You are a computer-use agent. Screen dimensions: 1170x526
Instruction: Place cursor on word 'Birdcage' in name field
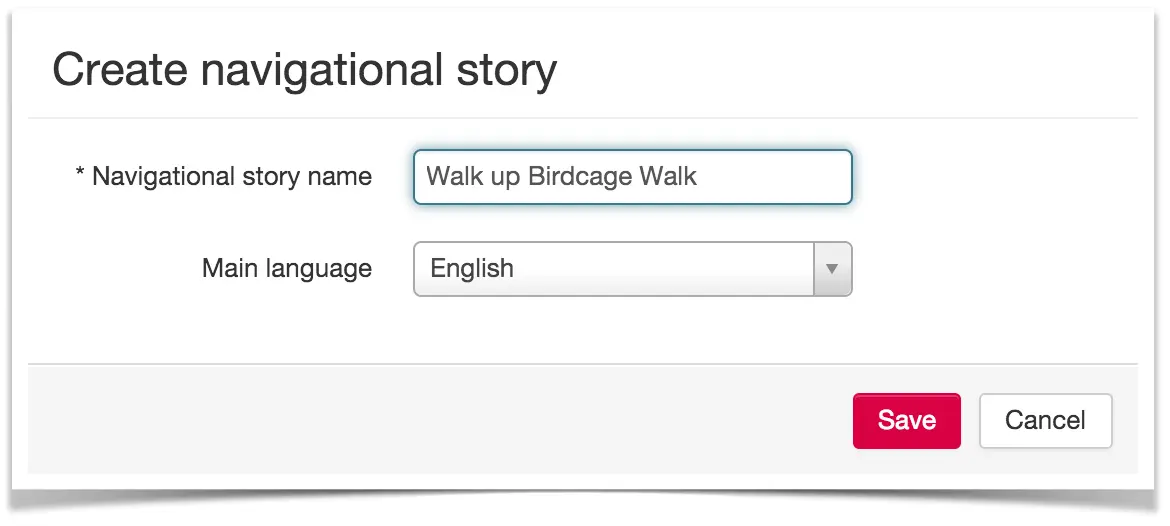click(x=570, y=177)
